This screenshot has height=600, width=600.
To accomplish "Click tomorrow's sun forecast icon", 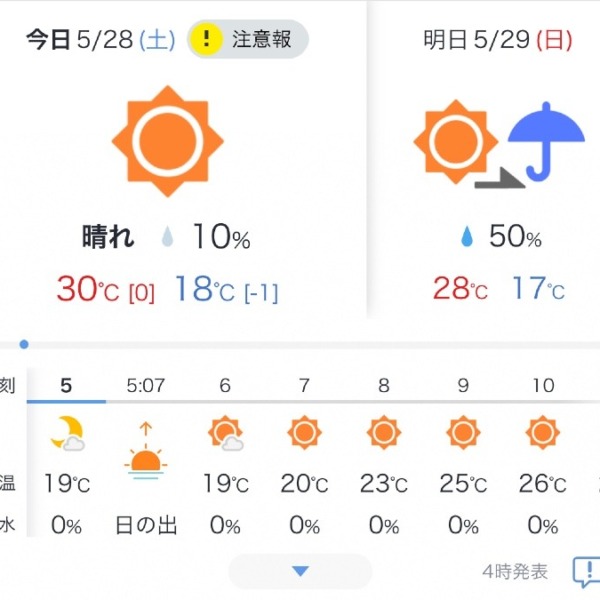I will click(456, 142).
